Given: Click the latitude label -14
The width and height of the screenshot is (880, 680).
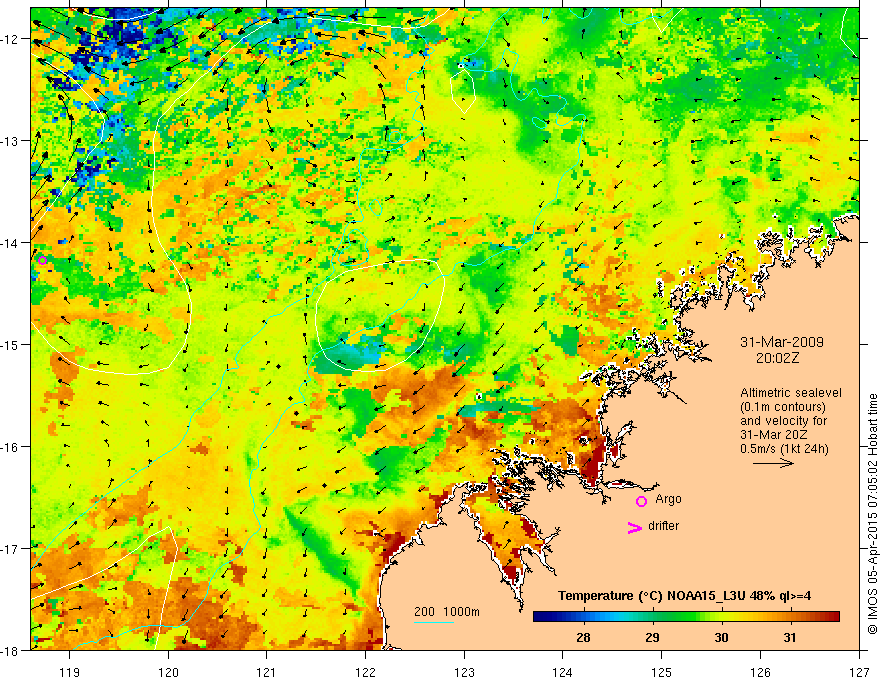Looking at the screenshot, I should [x=11, y=243].
